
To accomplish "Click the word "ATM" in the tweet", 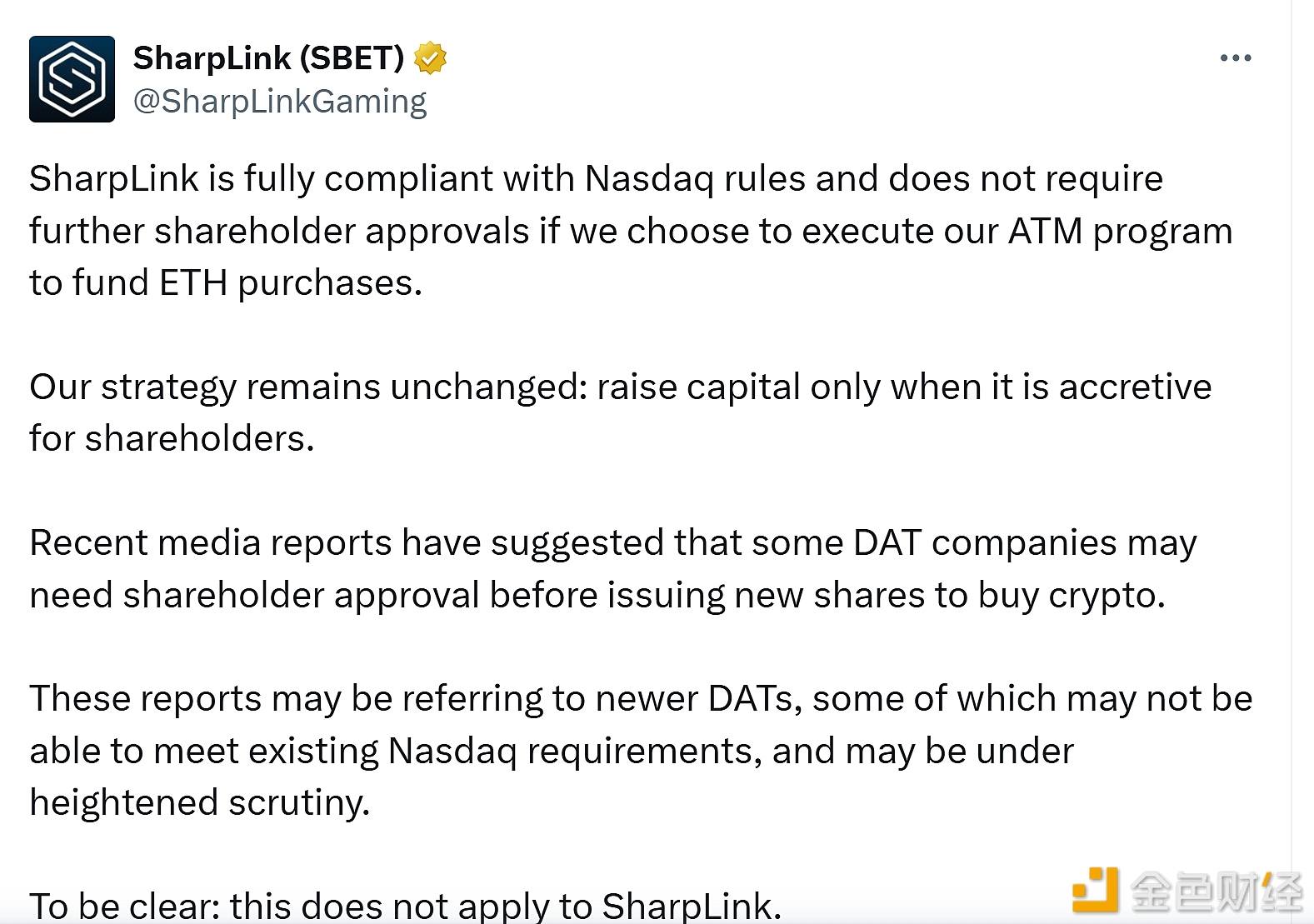I will pos(1045,232).
